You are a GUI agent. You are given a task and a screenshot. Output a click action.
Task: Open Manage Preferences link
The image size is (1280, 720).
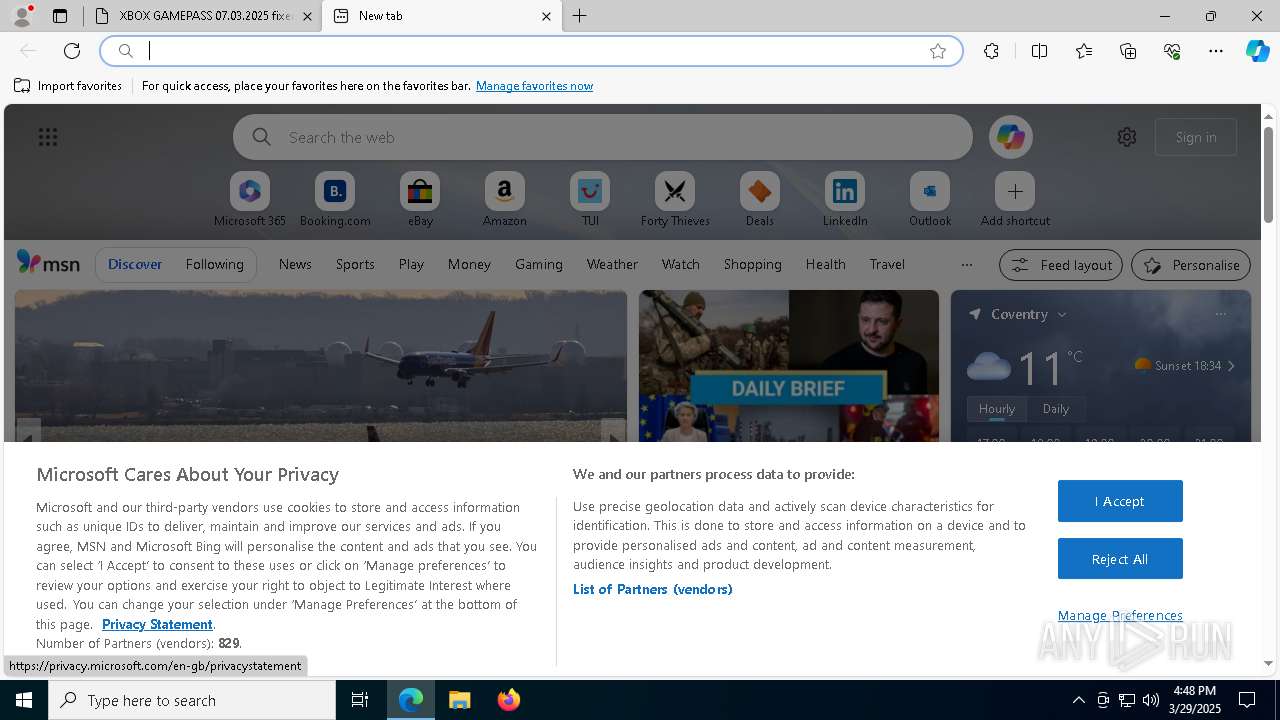pyautogui.click(x=1120, y=615)
